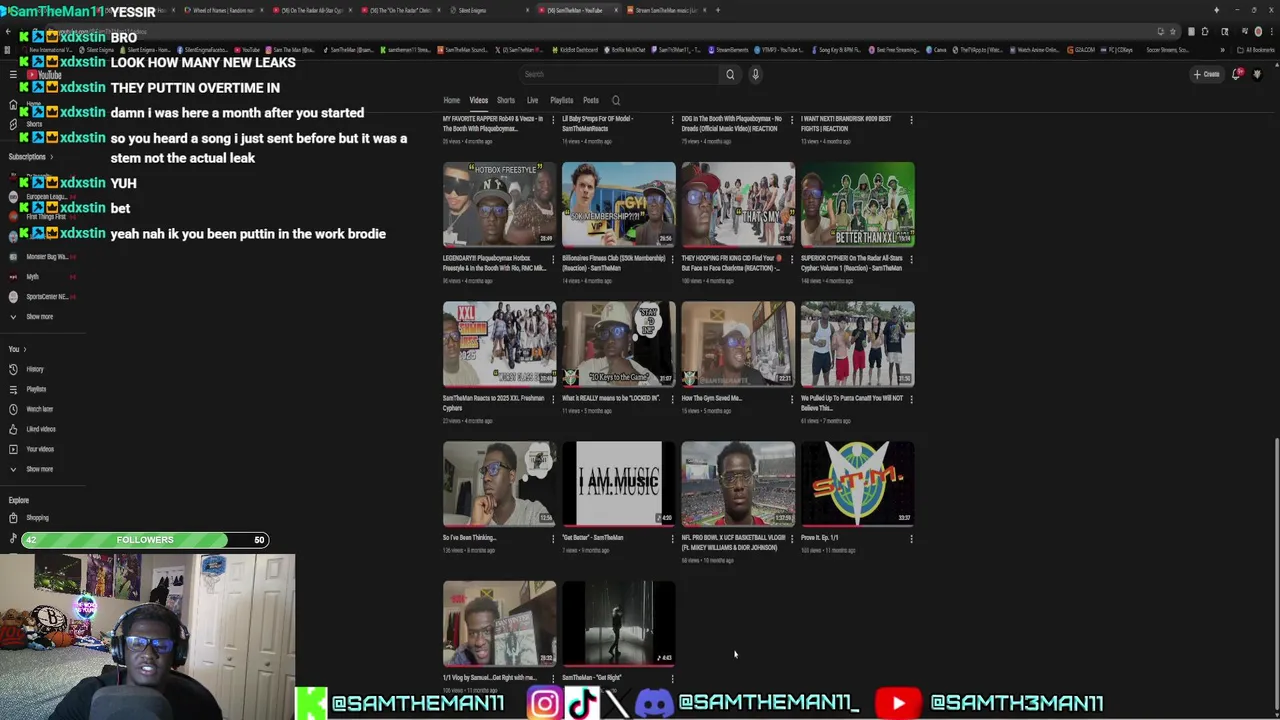The height and width of the screenshot is (720, 1280).
Task: Open Chrome three-dot menu
Action: (x=1270, y=31)
